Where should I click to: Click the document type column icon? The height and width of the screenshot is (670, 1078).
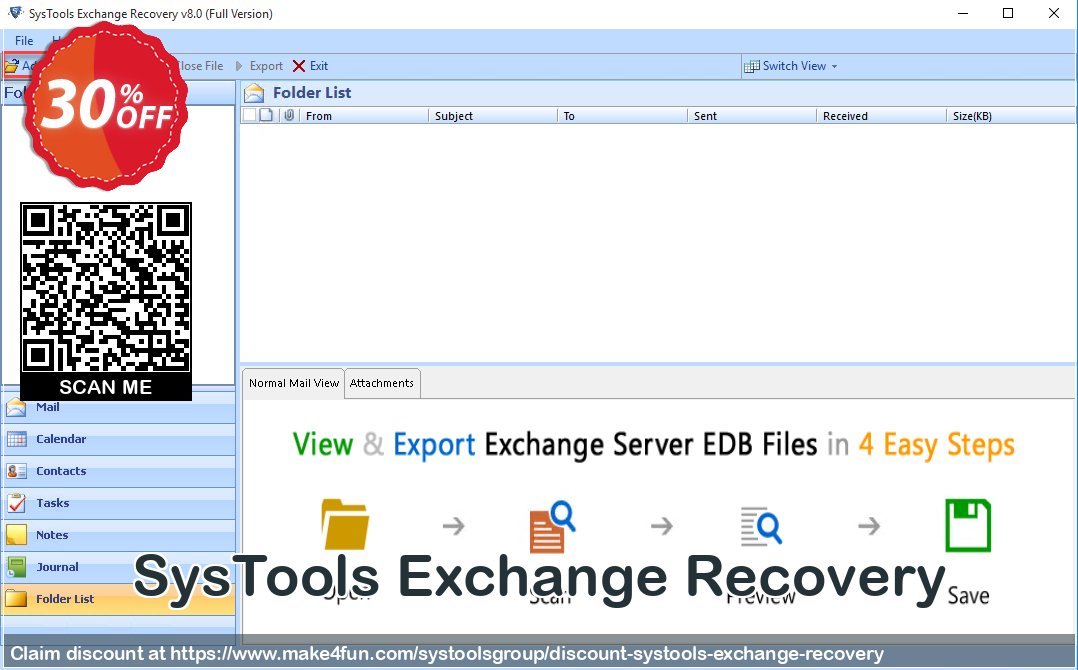[x=267, y=115]
